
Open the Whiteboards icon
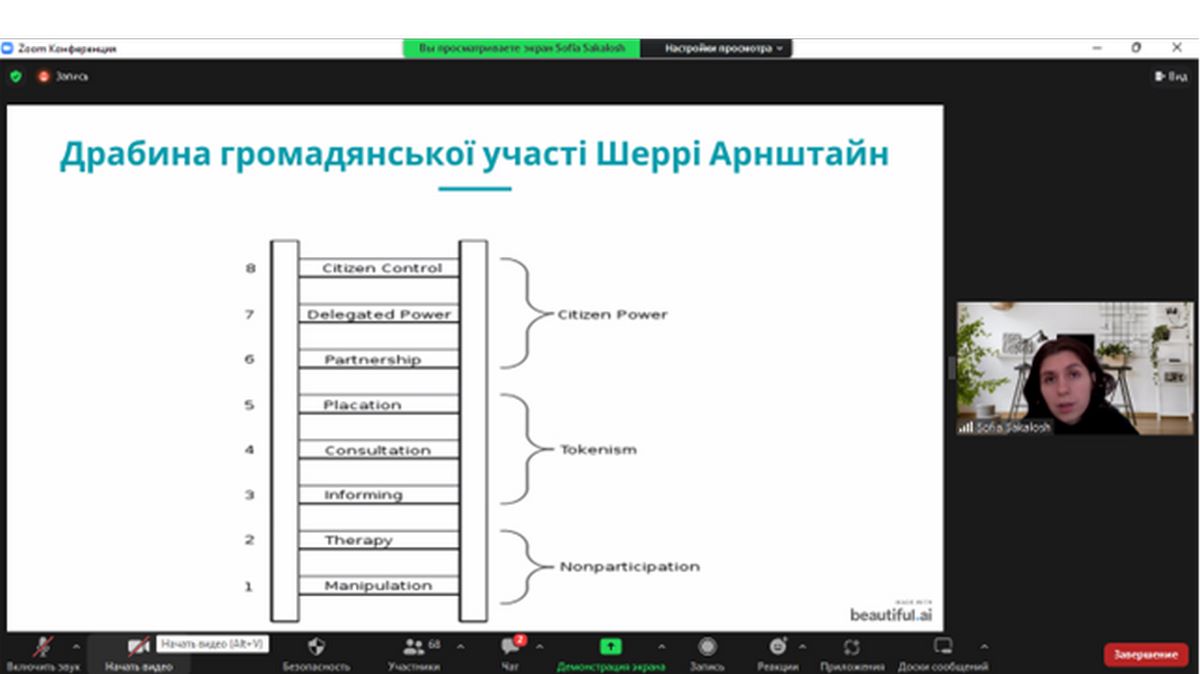(x=942, y=648)
